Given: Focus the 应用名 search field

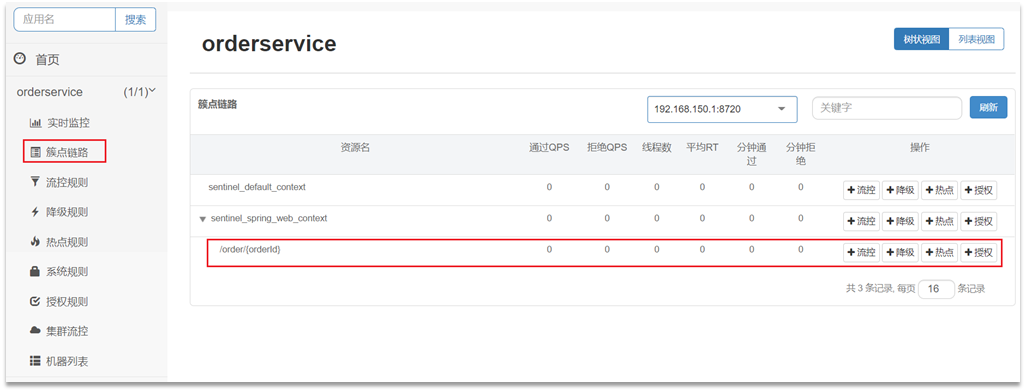Looking at the screenshot, I should (x=65, y=20).
